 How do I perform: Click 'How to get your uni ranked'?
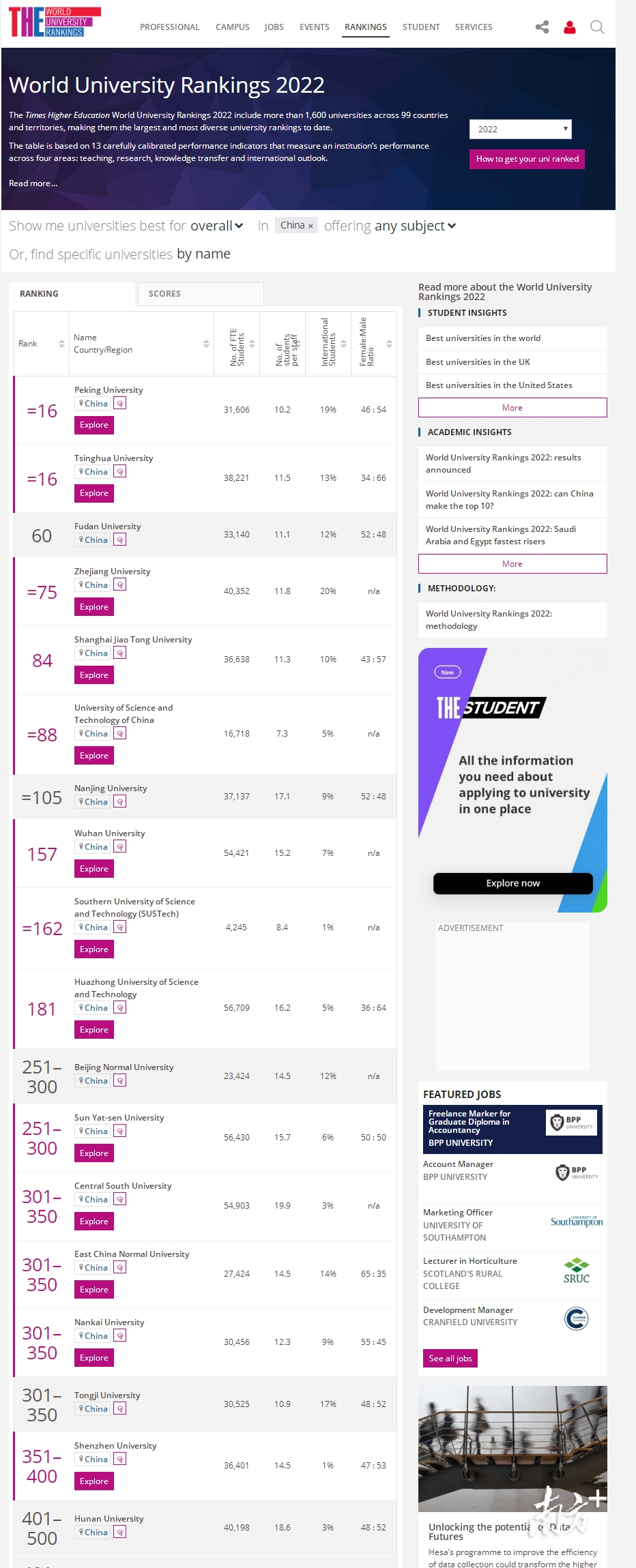click(527, 159)
